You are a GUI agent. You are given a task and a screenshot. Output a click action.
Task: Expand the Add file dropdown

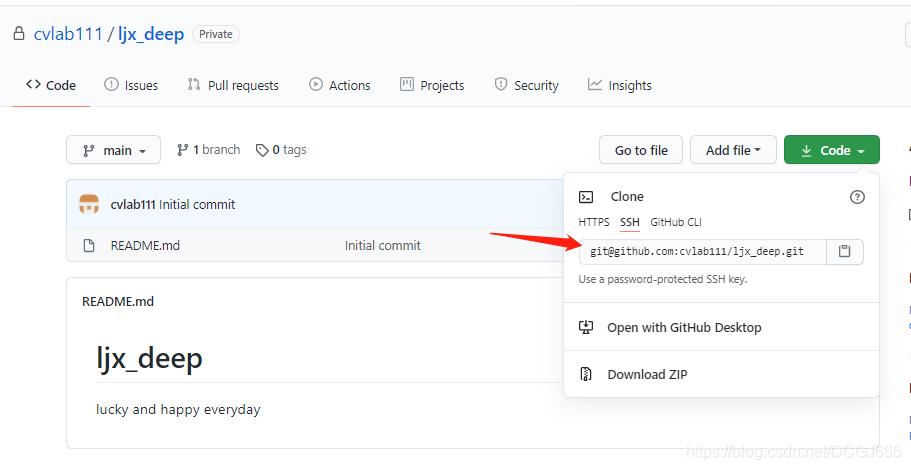(733, 150)
